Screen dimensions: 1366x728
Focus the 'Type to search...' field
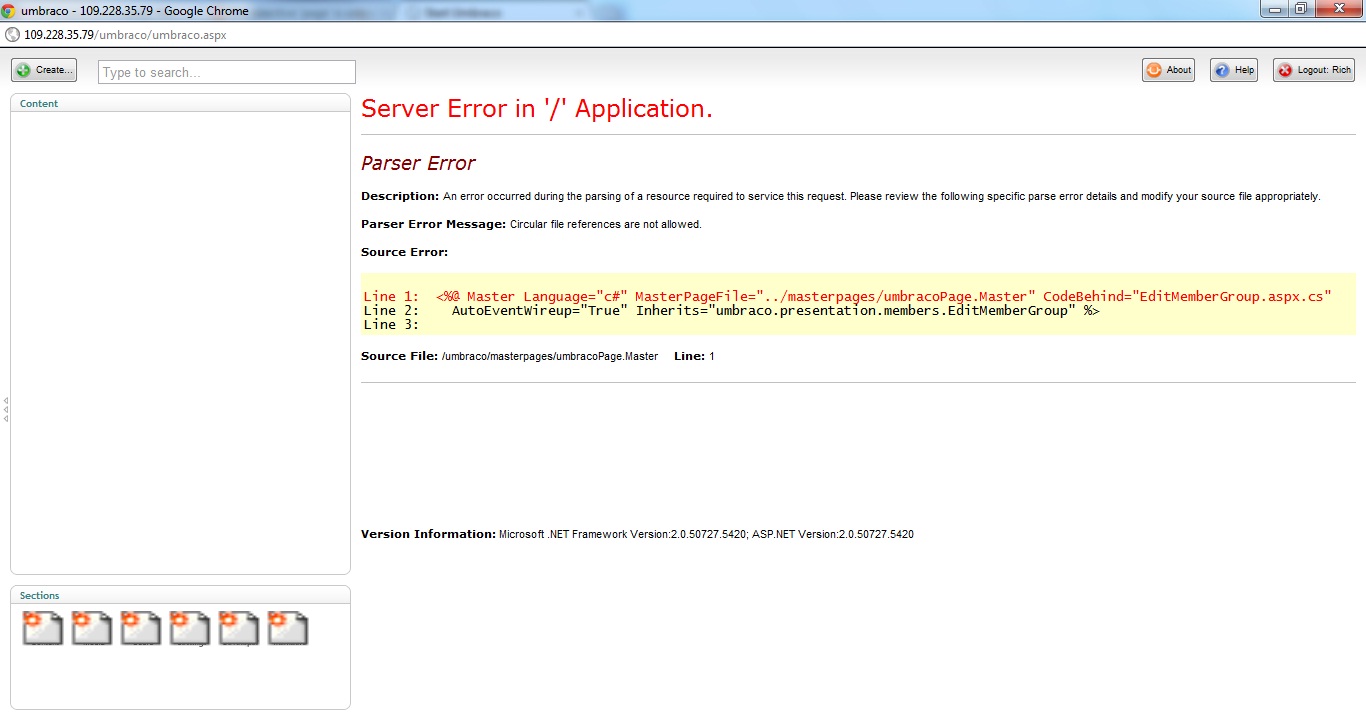pyautogui.click(x=227, y=72)
